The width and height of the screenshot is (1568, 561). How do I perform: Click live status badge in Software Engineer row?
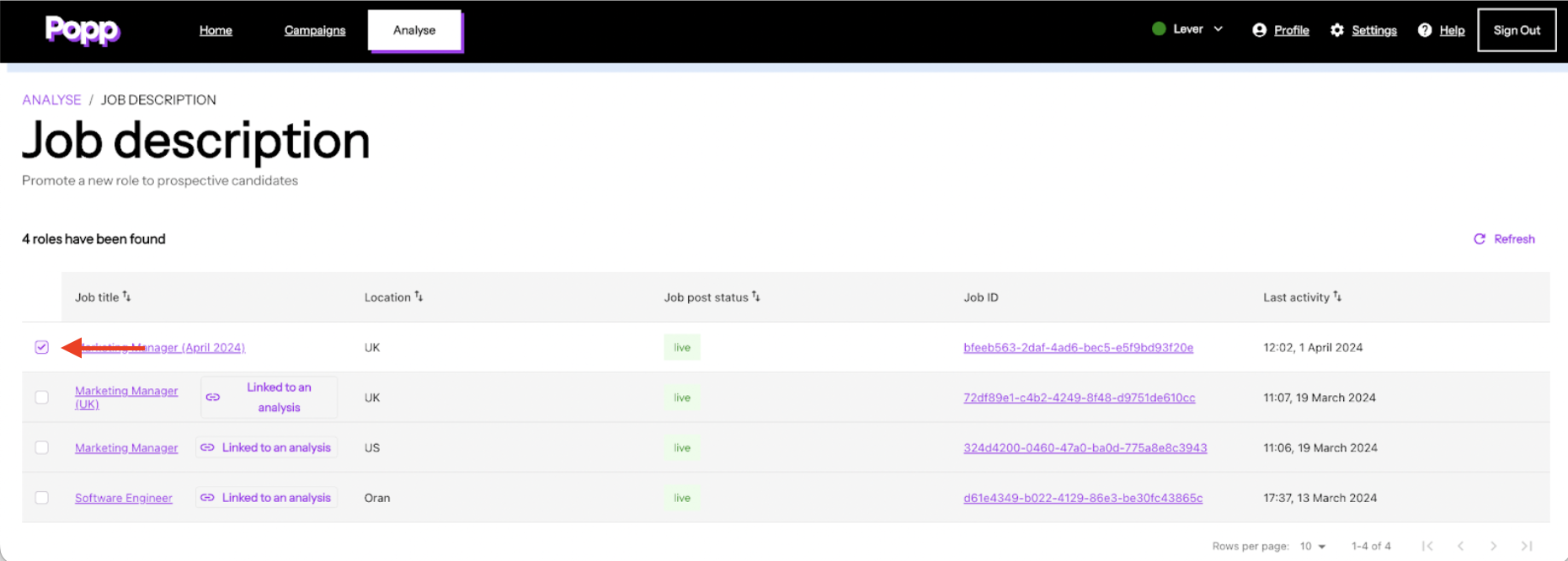[x=682, y=498]
